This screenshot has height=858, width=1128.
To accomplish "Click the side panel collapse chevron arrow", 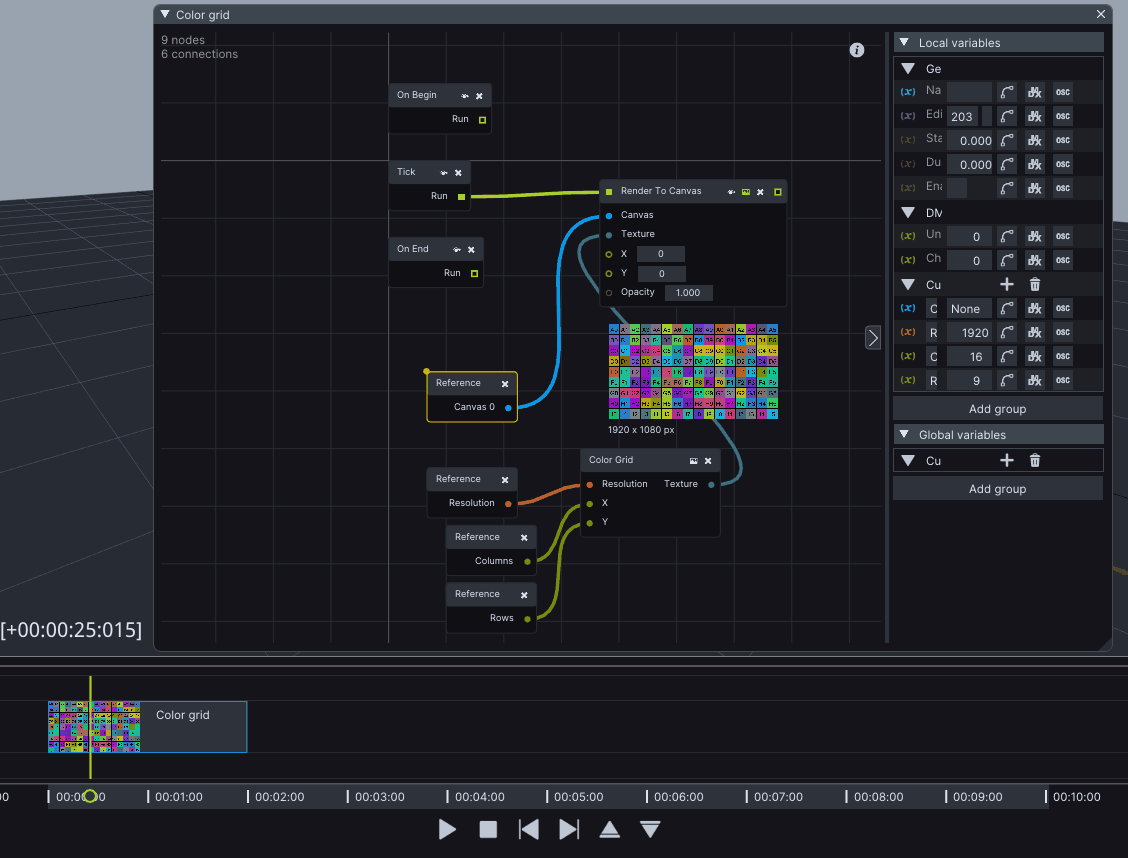I will coord(873,338).
